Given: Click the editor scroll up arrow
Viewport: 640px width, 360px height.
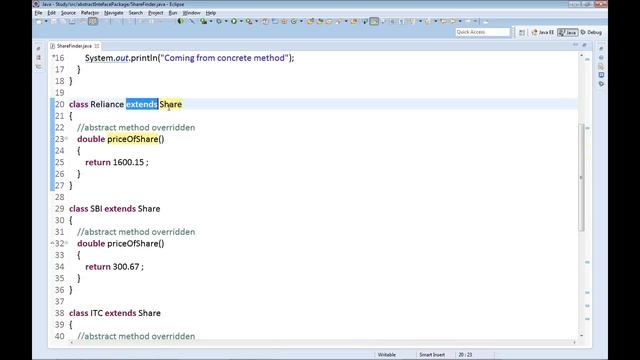Looking at the screenshot, I should pyautogui.click(x=581, y=55).
